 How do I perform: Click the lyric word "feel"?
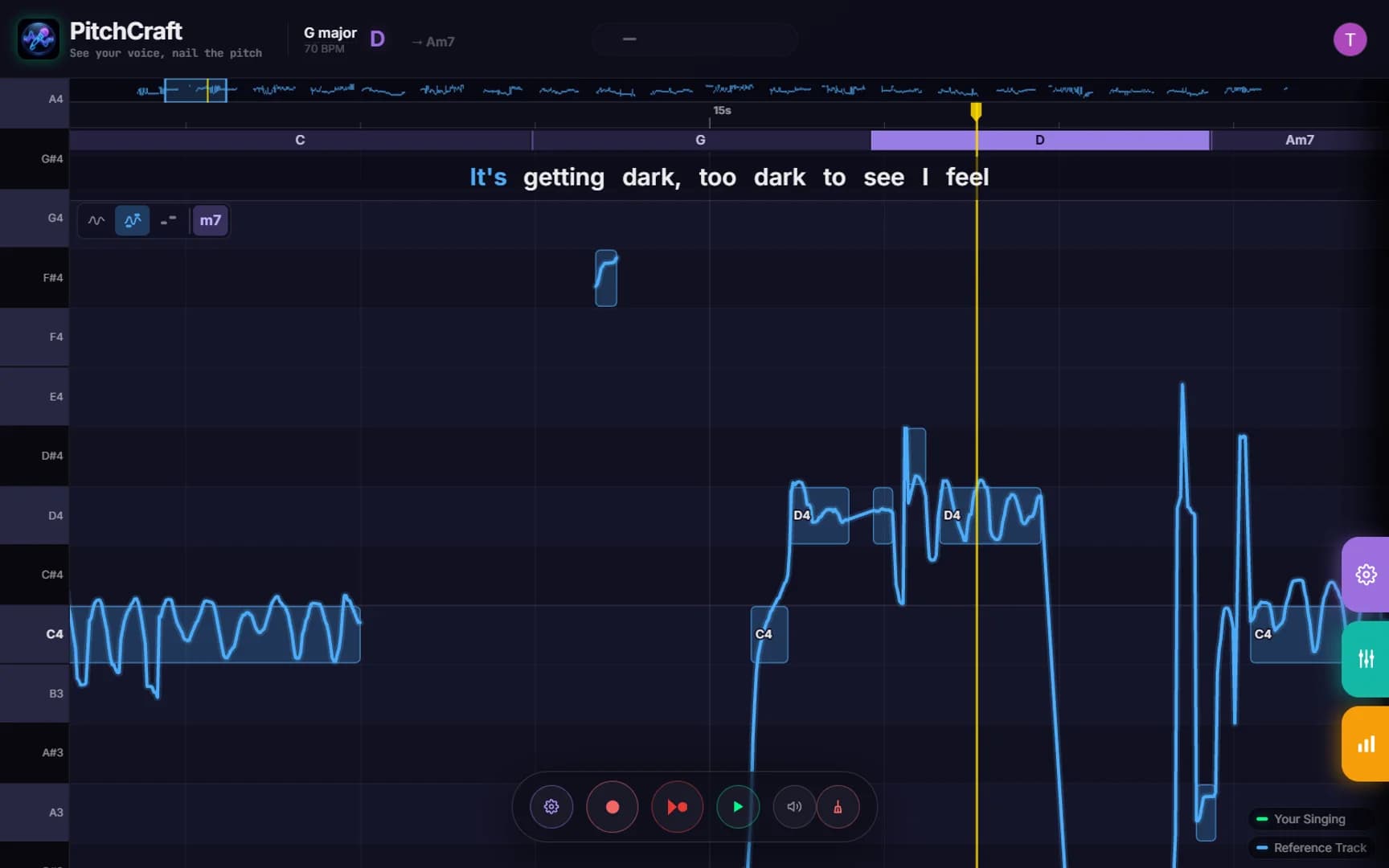967,177
